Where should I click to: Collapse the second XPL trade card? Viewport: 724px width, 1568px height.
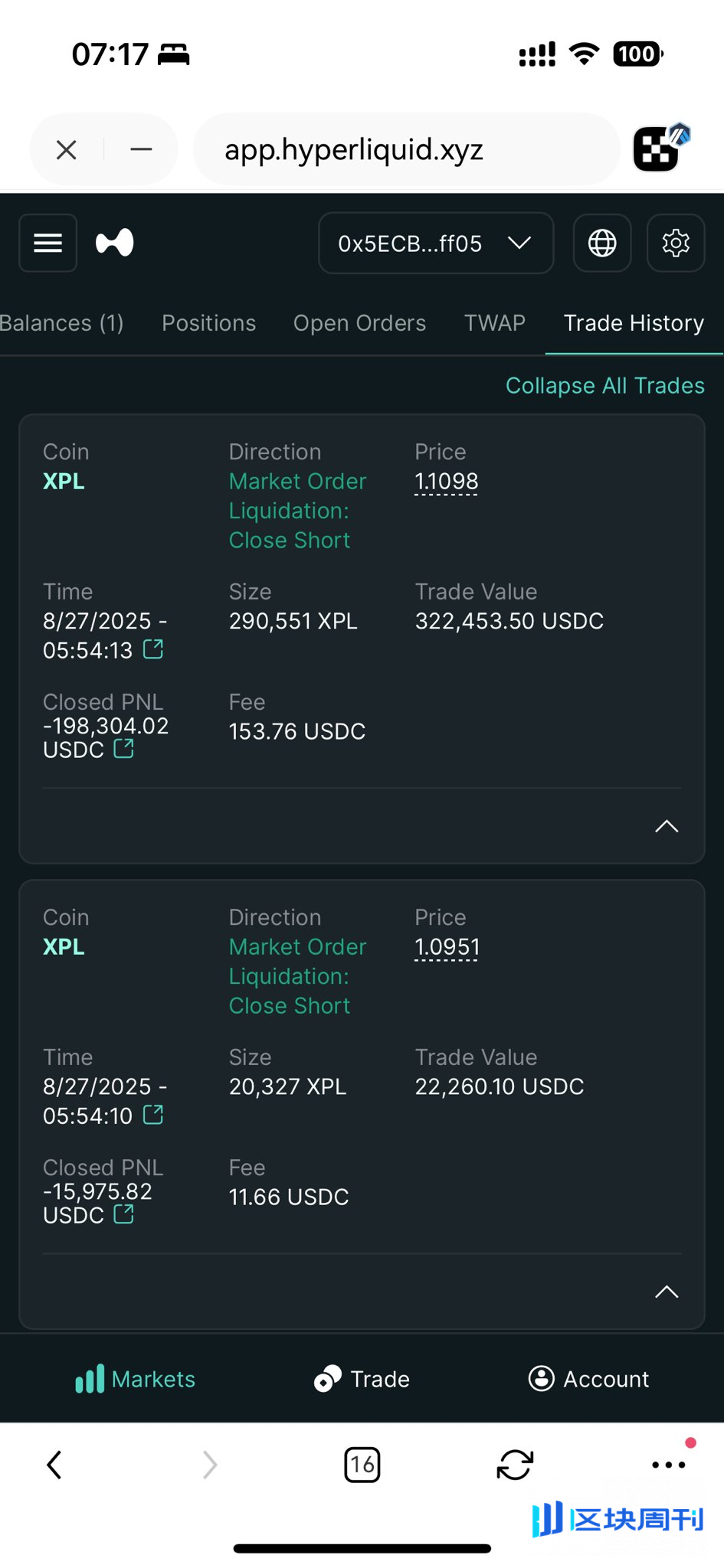point(667,1292)
